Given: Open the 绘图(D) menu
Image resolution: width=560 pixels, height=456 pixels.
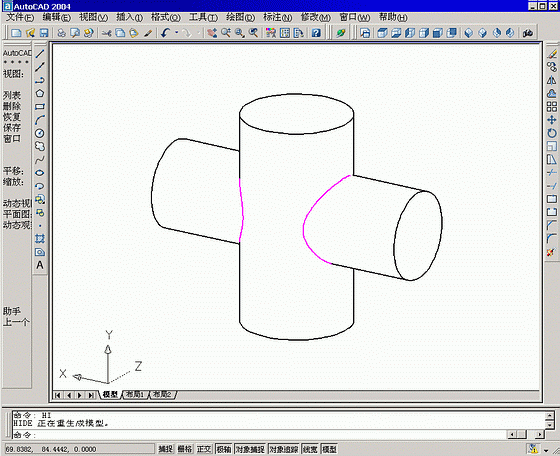Looking at the screenshot, I should pos(240,17).
